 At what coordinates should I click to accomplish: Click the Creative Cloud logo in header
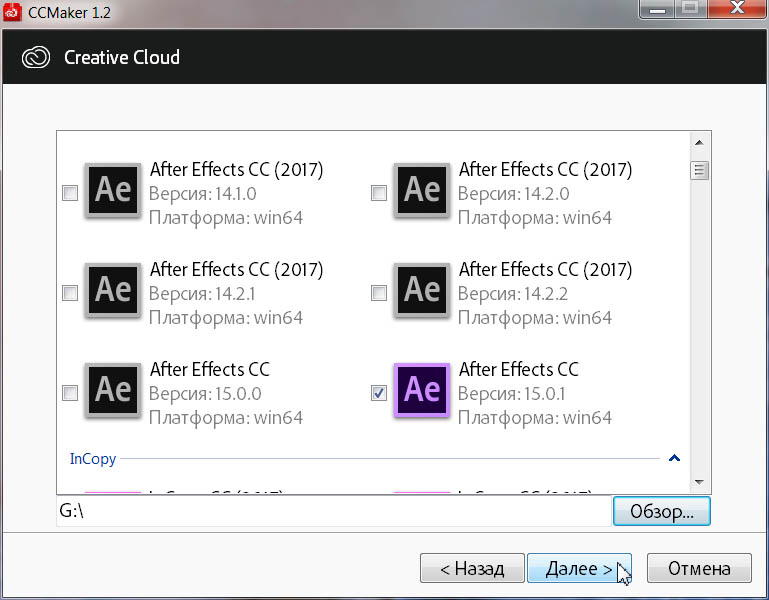[x=36, y=57]
